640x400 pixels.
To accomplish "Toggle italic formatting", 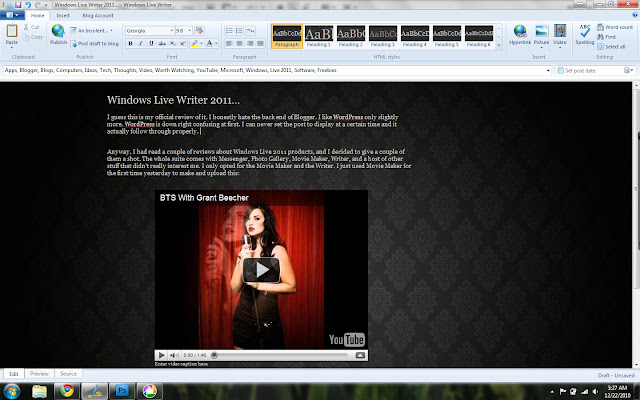I will 141,43.
